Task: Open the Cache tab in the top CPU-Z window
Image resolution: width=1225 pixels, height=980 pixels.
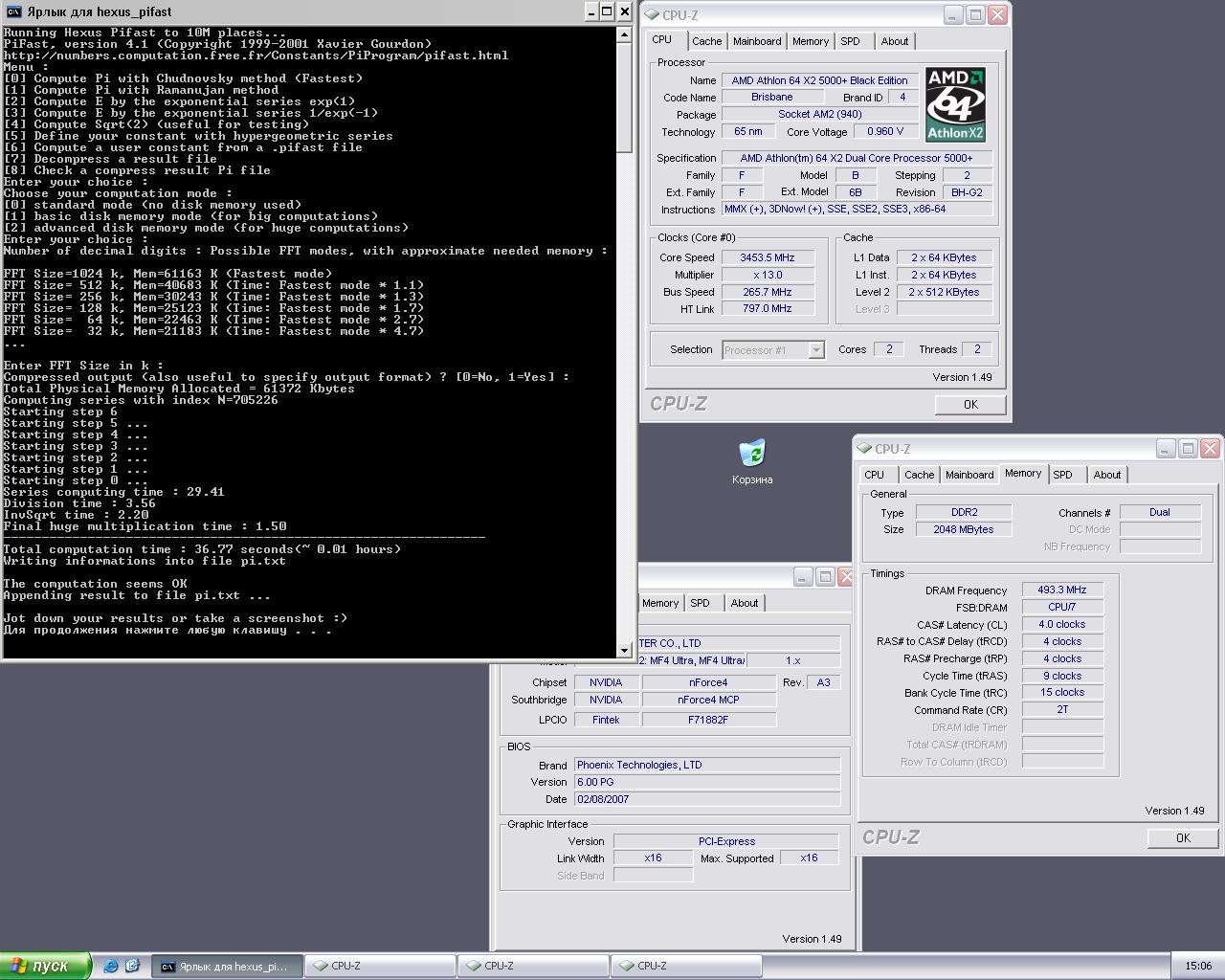Action: [707, 41]
